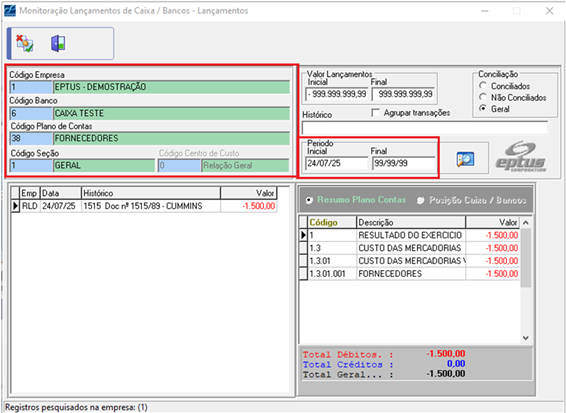This screenshot has height=413, width=566.
Task: Select the Conciliados radio option
Action: [483, 86]
